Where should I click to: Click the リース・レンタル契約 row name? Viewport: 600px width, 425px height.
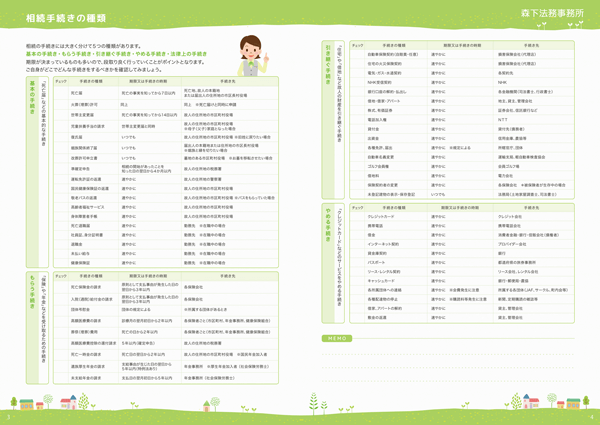pyautogui.click(x=384, y=272)
